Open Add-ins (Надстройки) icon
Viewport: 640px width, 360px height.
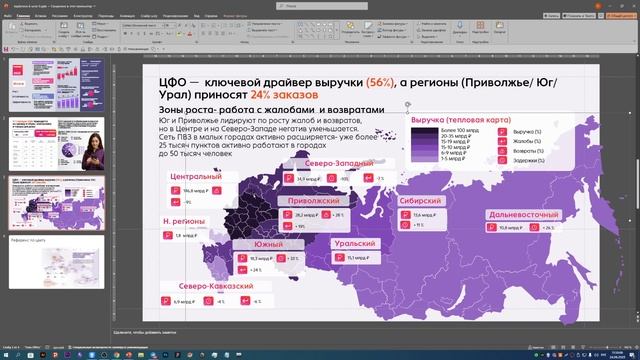(x=480, y=26)
